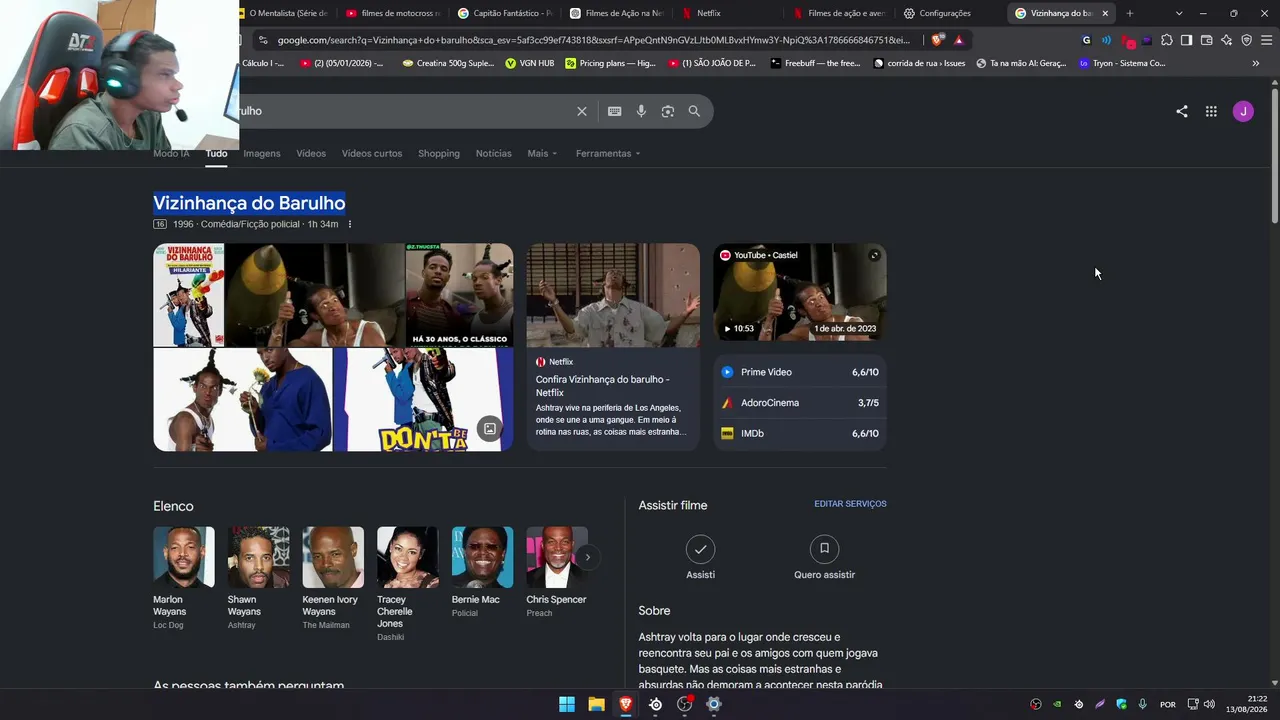This screenshot has width=1280, height=720.
Task: Show hidden bookmarks with the double chevron
Action: pos(1256,63)
